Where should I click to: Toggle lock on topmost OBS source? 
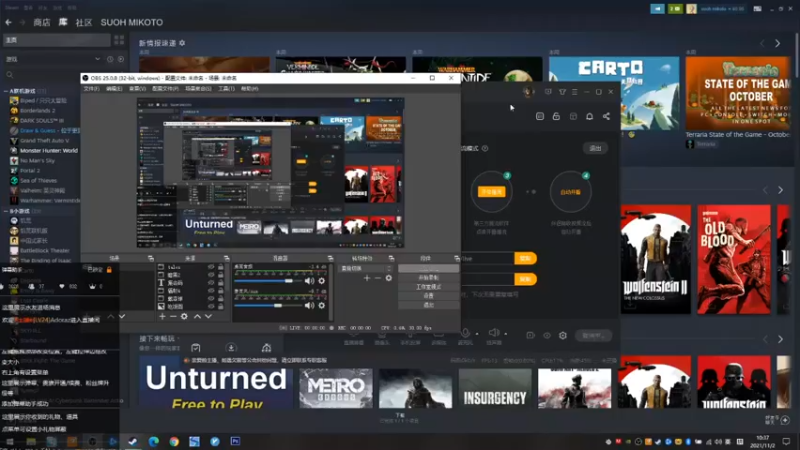[x=220, y=267]
